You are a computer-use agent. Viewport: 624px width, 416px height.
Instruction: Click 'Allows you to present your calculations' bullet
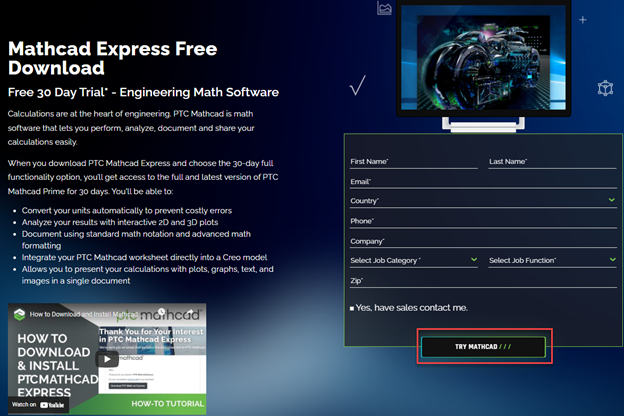[148, 275]
